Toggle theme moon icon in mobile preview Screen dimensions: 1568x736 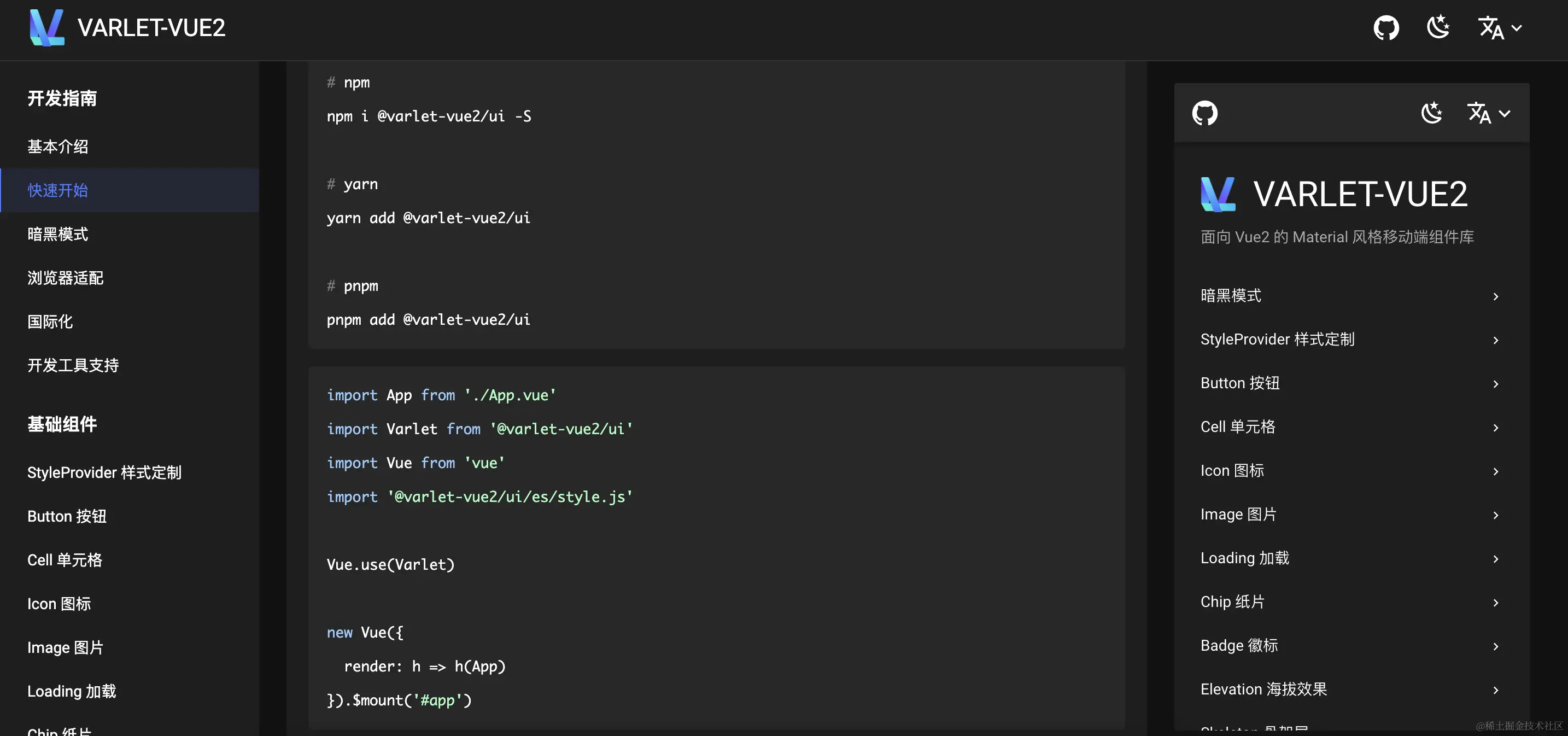click(x=1432, y=113)
